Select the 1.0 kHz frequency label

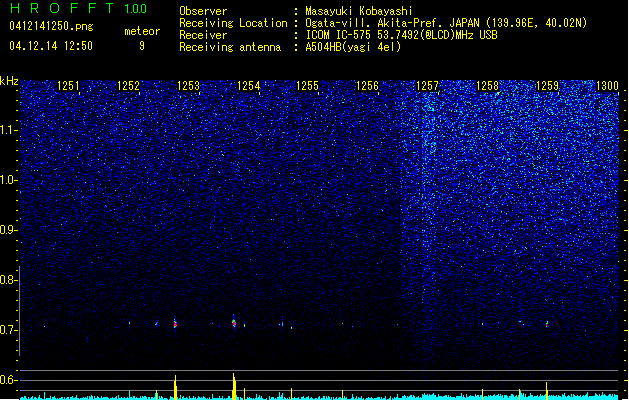[x=9, y=180]
